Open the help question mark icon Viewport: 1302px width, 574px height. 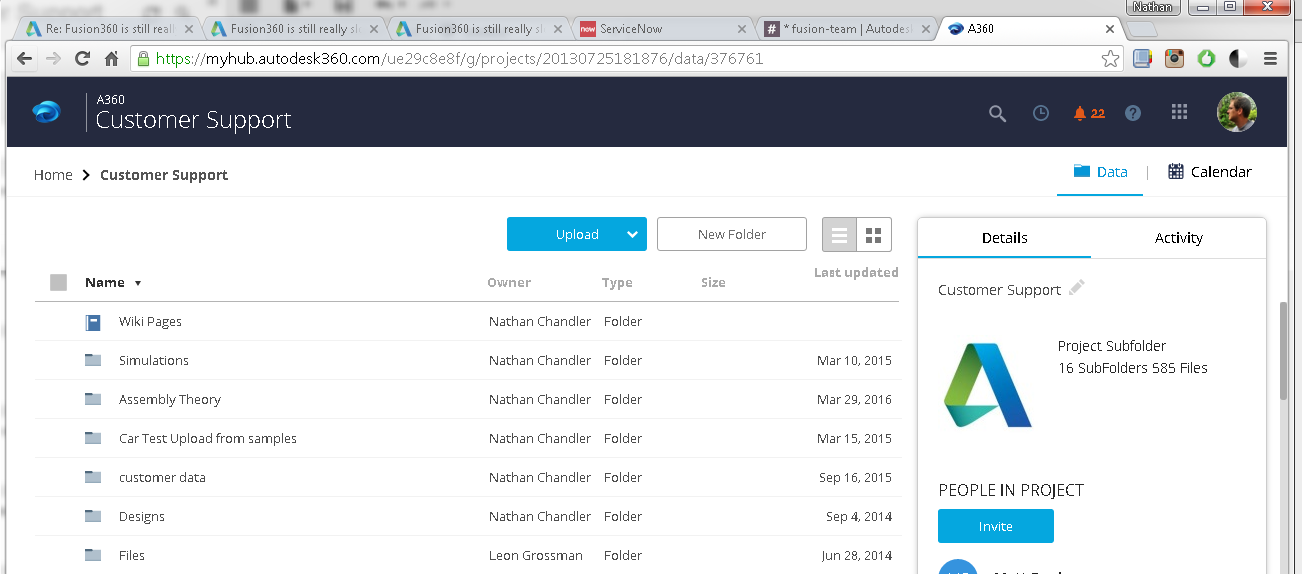pos(1133,113)
